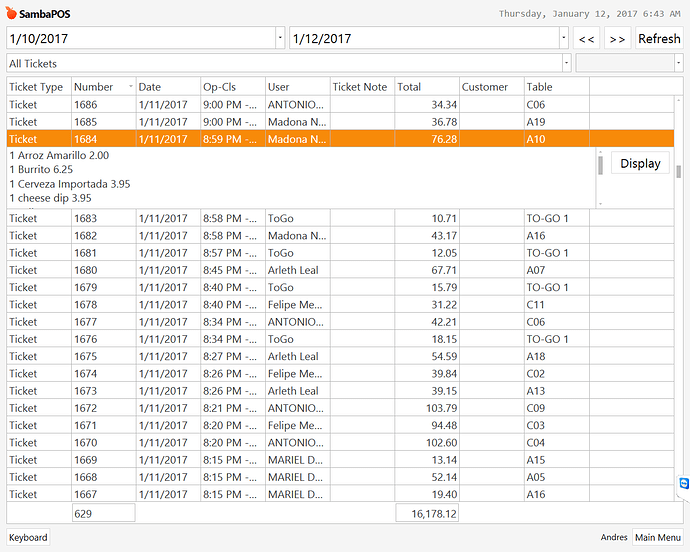The width and height of the screenshot is (690, 552).
Task: Select ticket number 1673
Action: 85,390
